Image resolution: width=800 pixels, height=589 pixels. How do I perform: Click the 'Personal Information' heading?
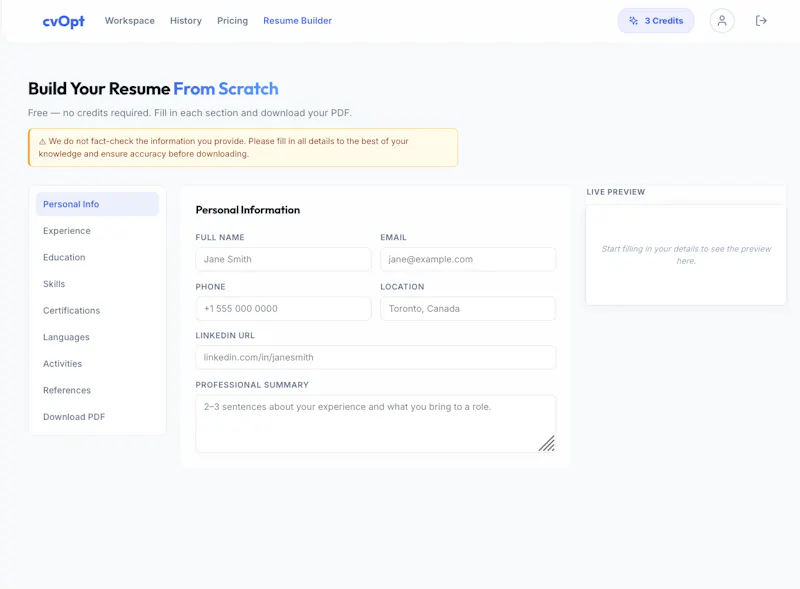click(248, 210)
